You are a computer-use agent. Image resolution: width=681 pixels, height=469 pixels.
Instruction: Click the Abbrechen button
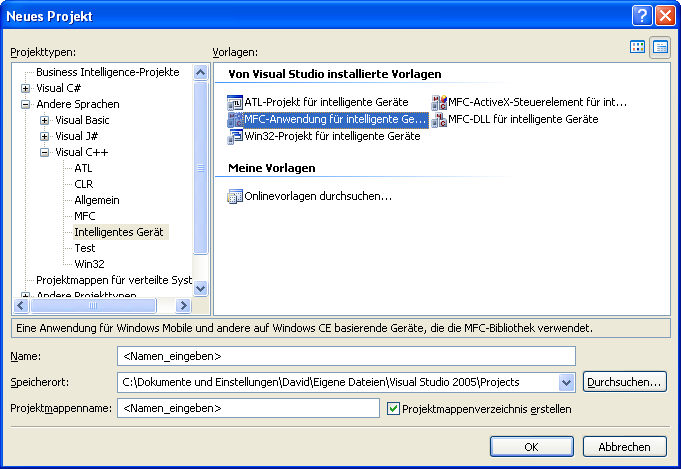pyautogui.click(x=624, y=447)
